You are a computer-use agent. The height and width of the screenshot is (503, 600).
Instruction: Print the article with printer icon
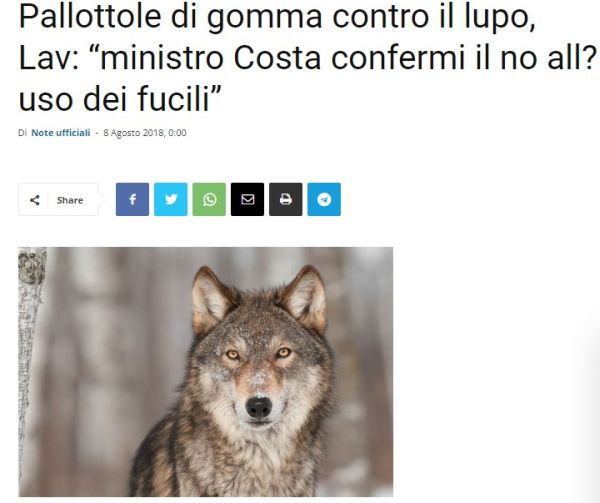coord(285,199)
